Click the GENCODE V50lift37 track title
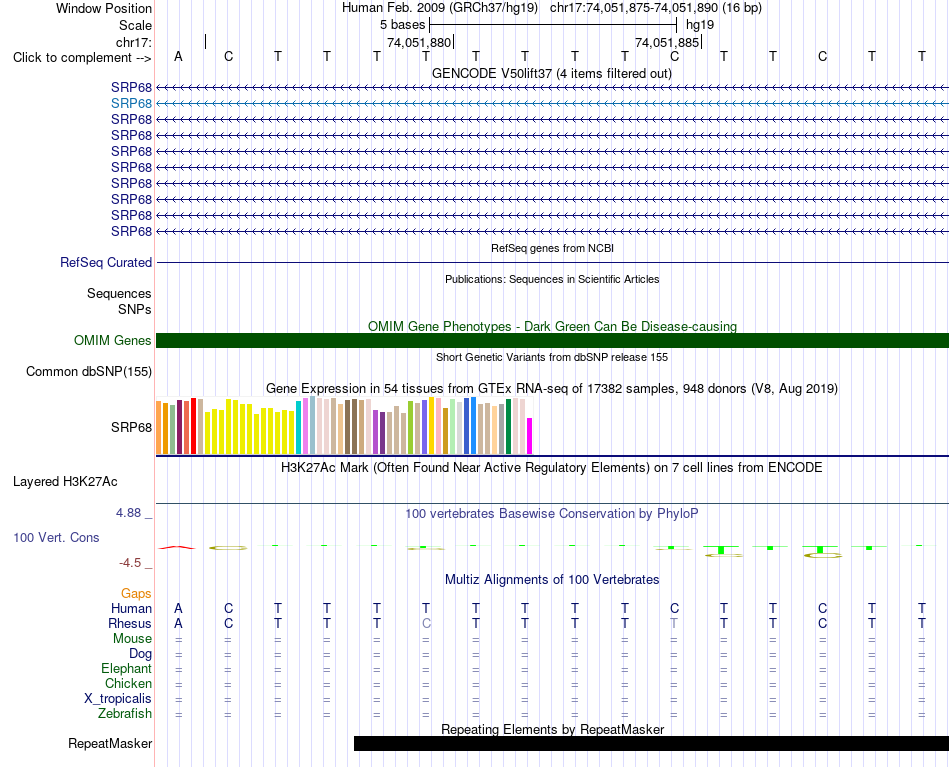 click(x=551, y=73)
